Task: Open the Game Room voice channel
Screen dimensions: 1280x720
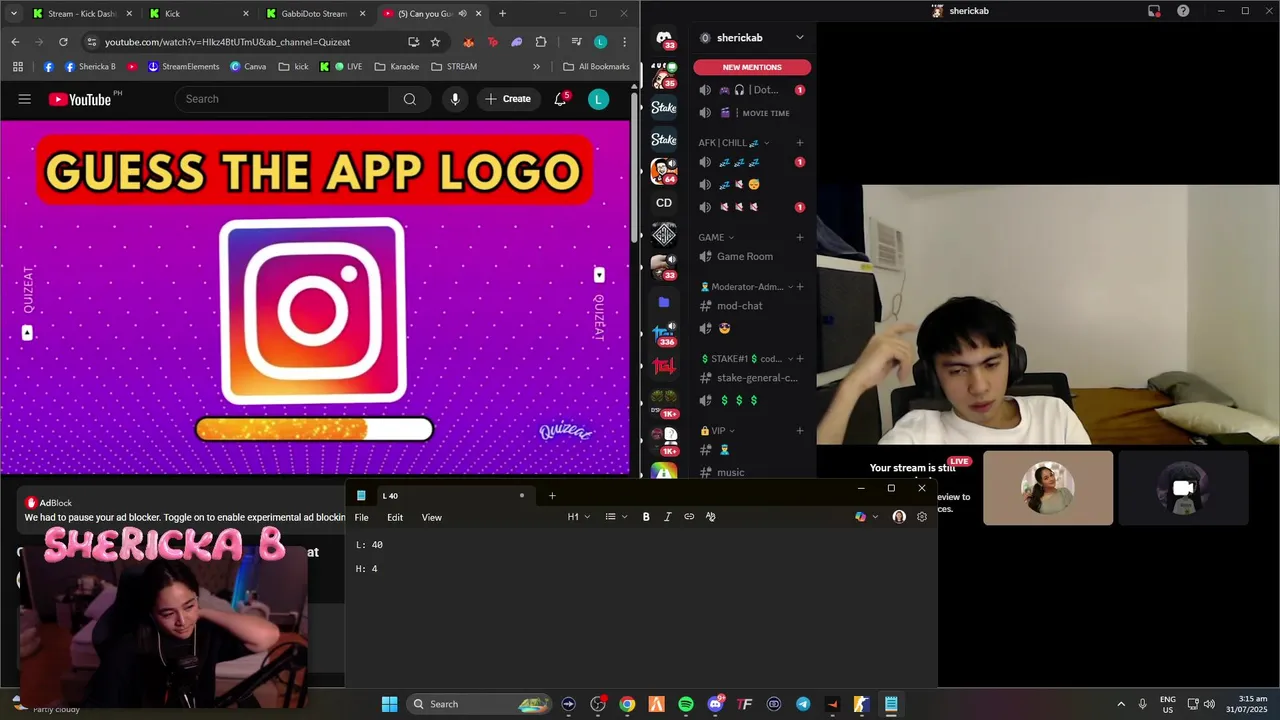Action: click(x=745, y=257)
